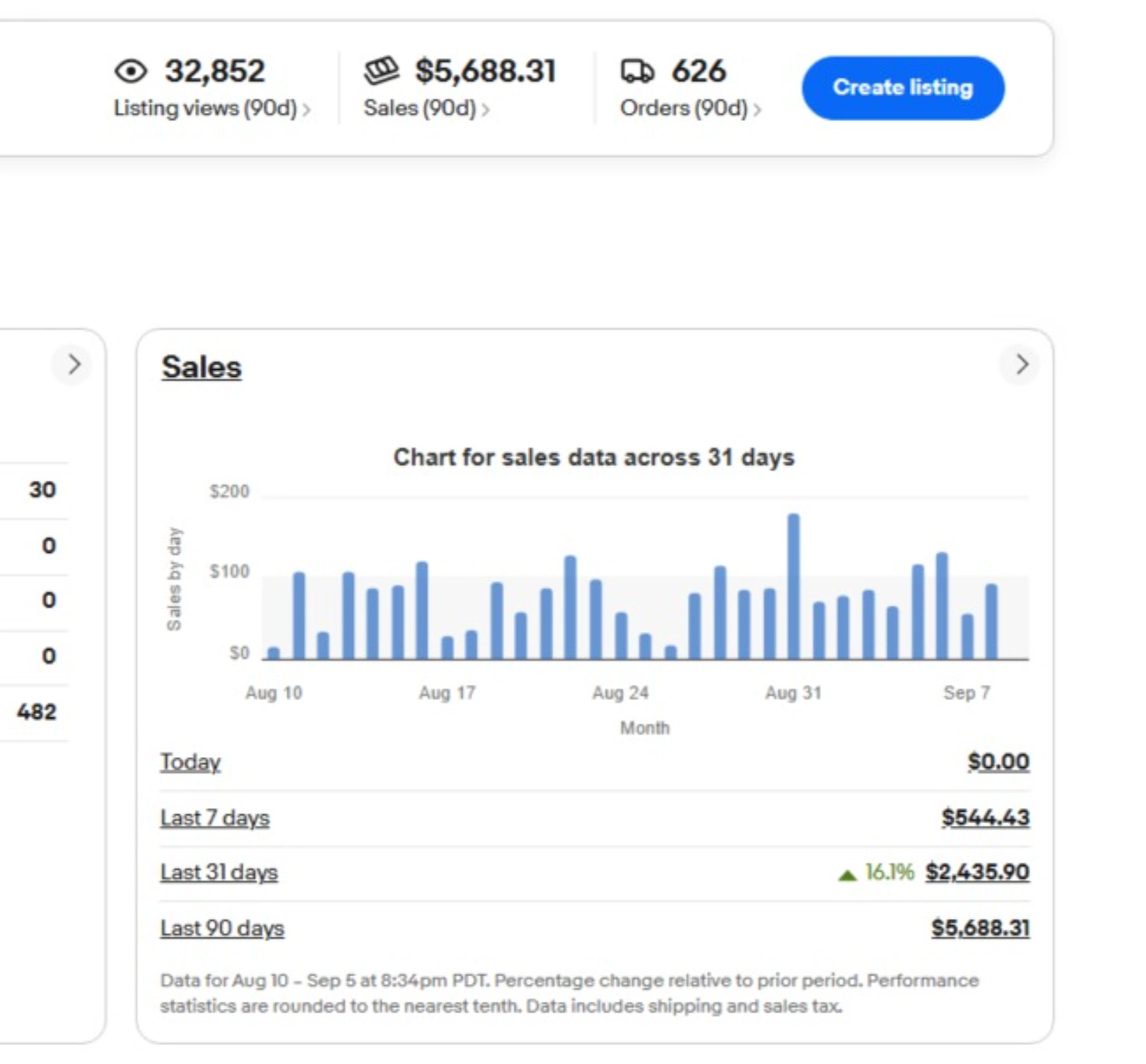Open Listing views (90d) details
The height and width of the screenshot is (1064, 1146).
point(212,108)
